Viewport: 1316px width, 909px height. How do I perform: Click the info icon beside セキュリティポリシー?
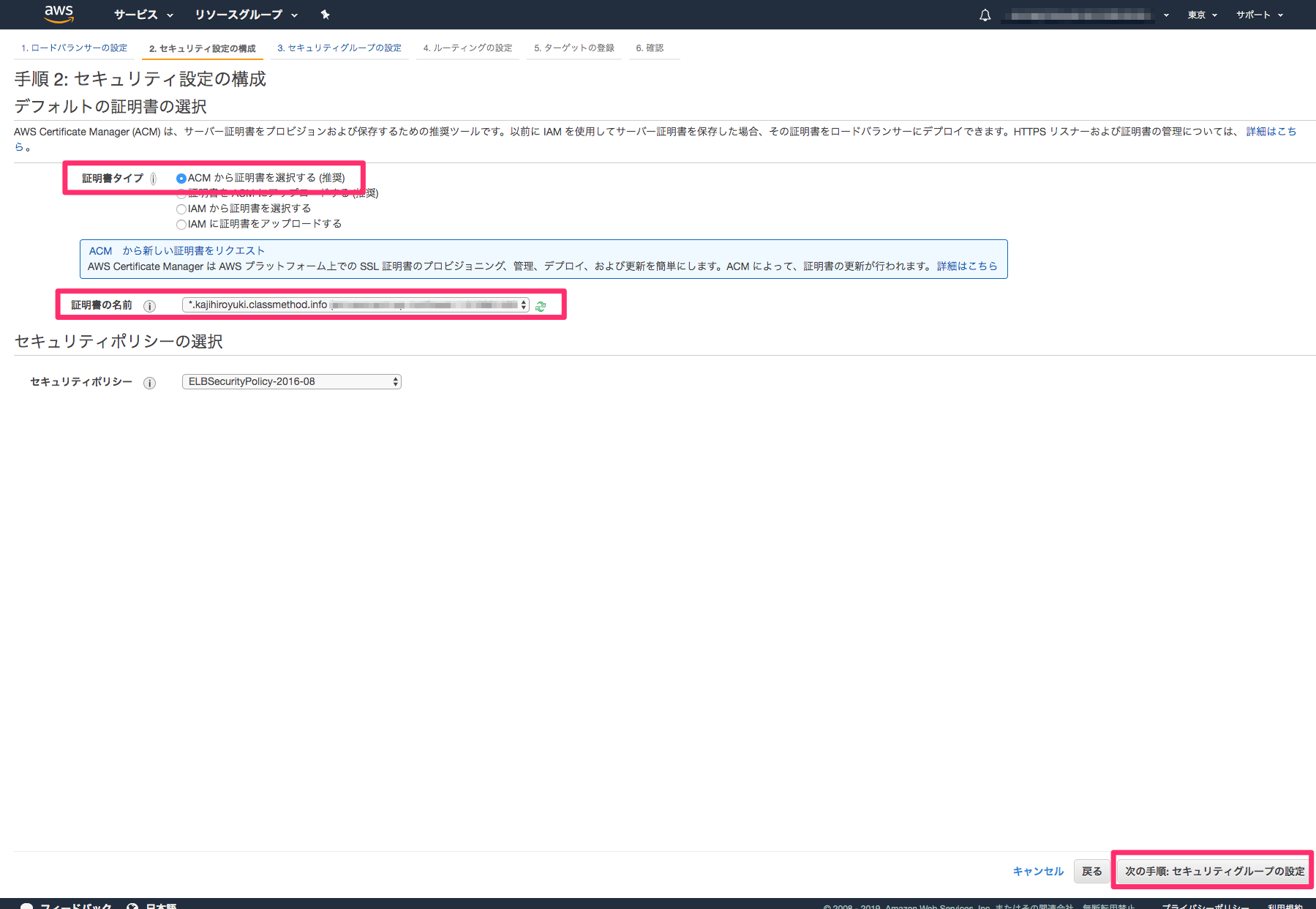(x=149, y=382)
